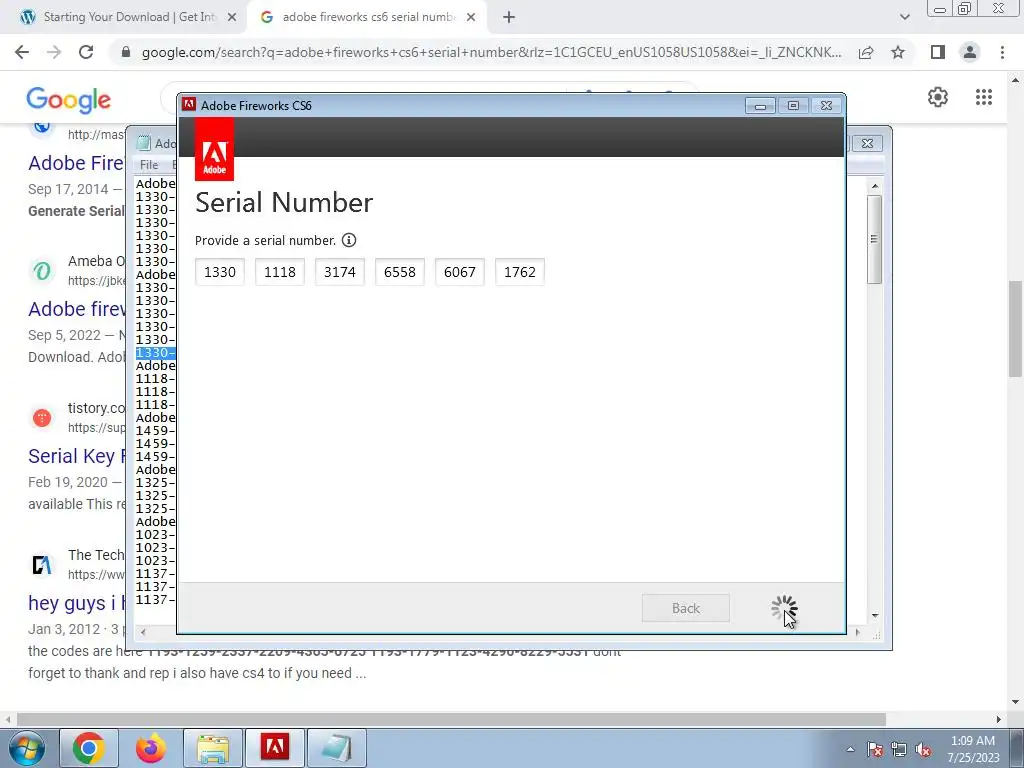Go back in Chrome browser
The width and height of the screenshot is (1024, 768).
[x=22, y=52]
